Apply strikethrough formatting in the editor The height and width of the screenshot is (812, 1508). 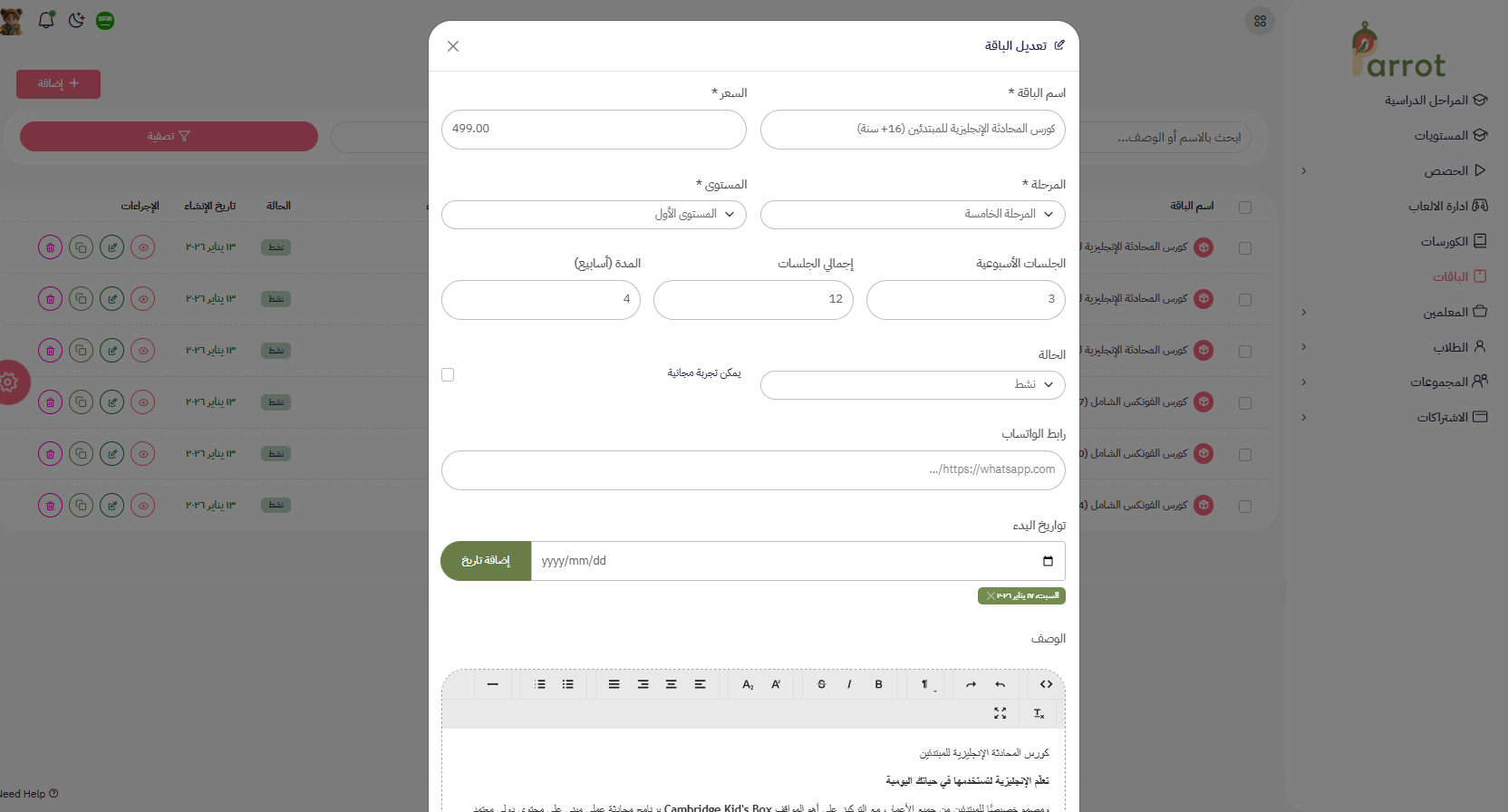click(821, 685)
